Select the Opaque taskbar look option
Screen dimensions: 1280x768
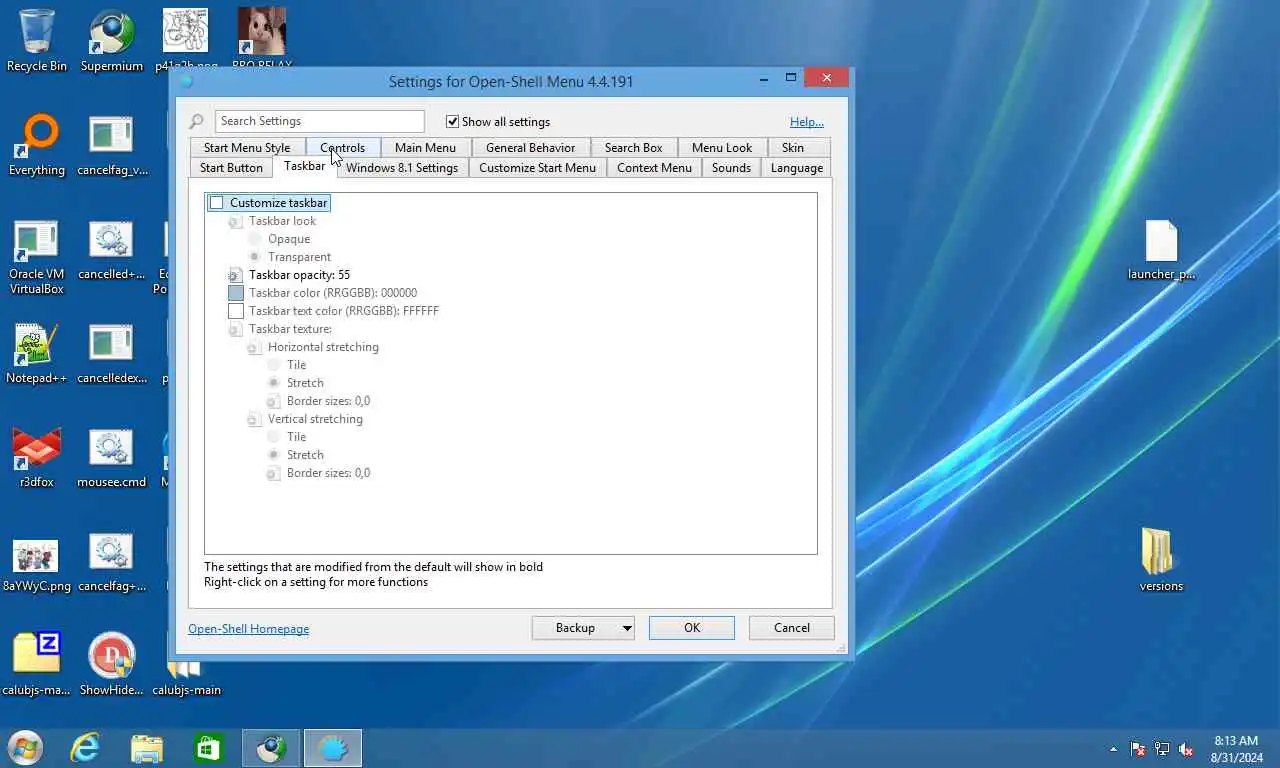coord(255,239)
